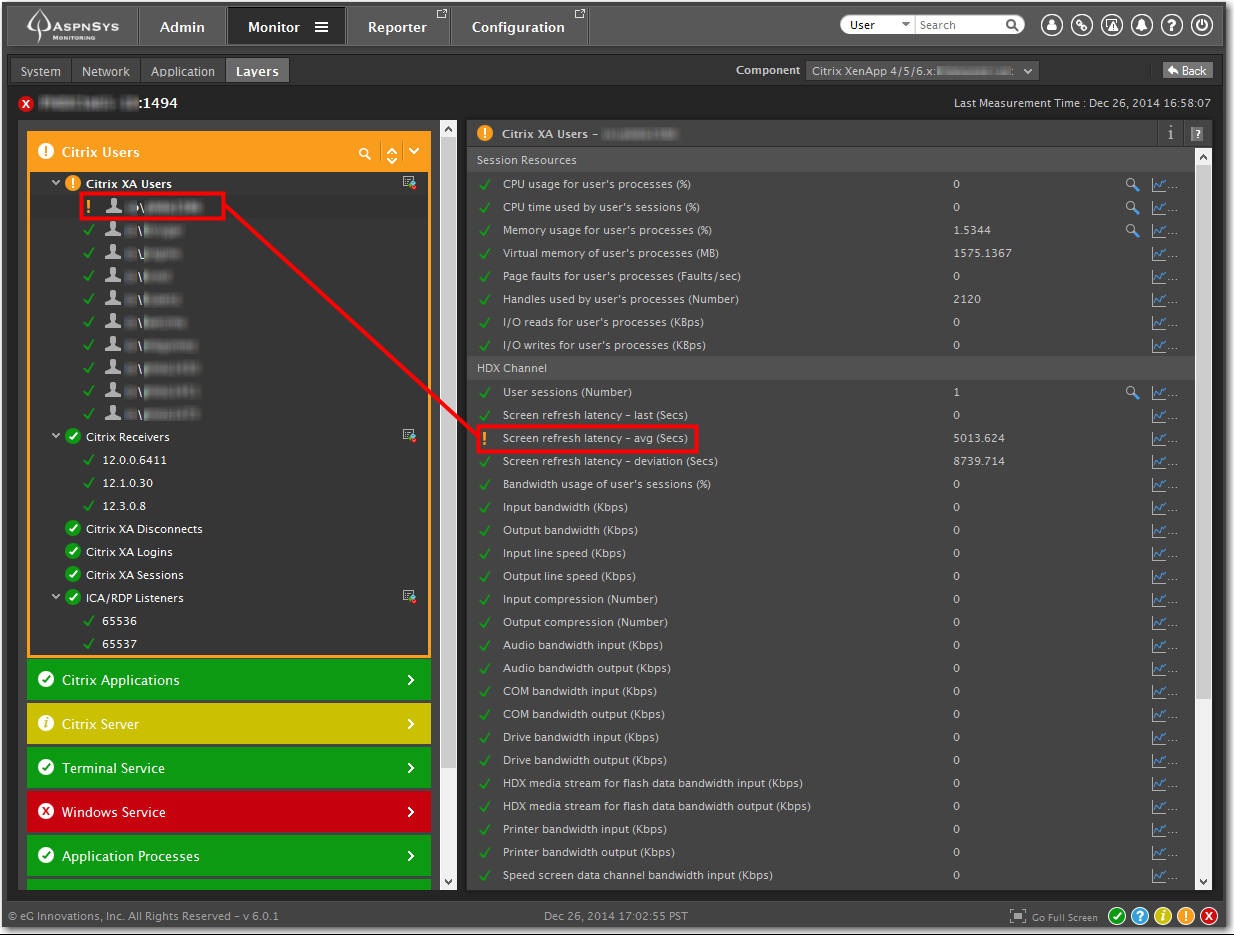
Task: Open the User search-type dropdown
Action: point(880,25)
